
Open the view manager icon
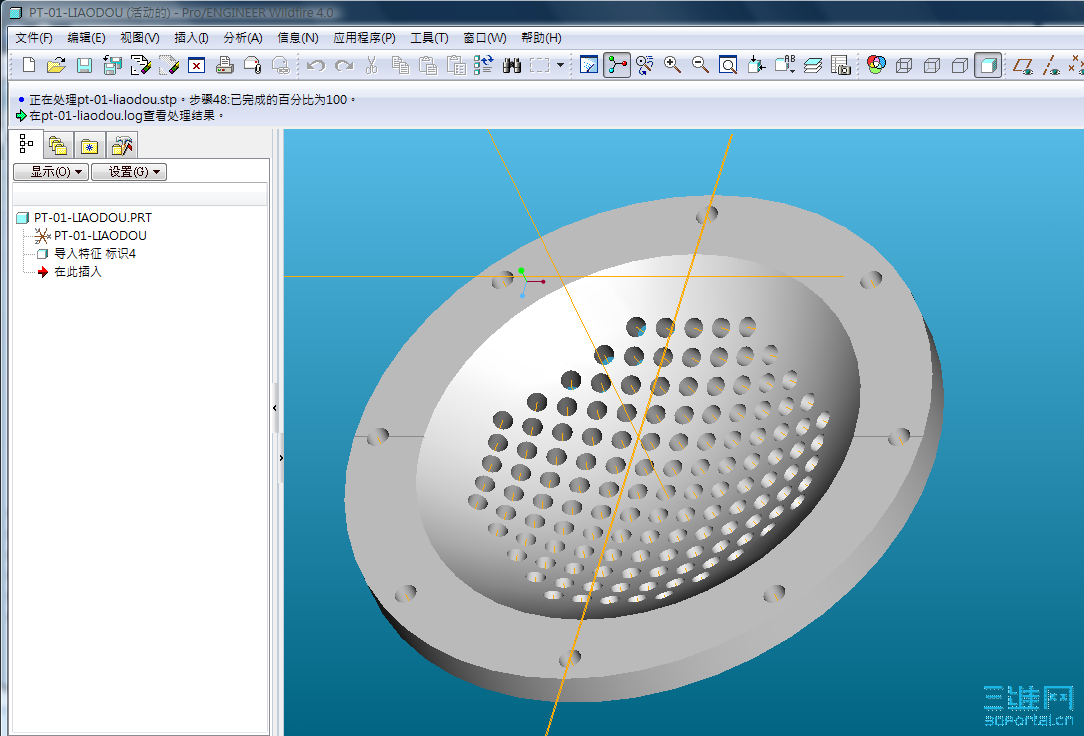point(841,65)
